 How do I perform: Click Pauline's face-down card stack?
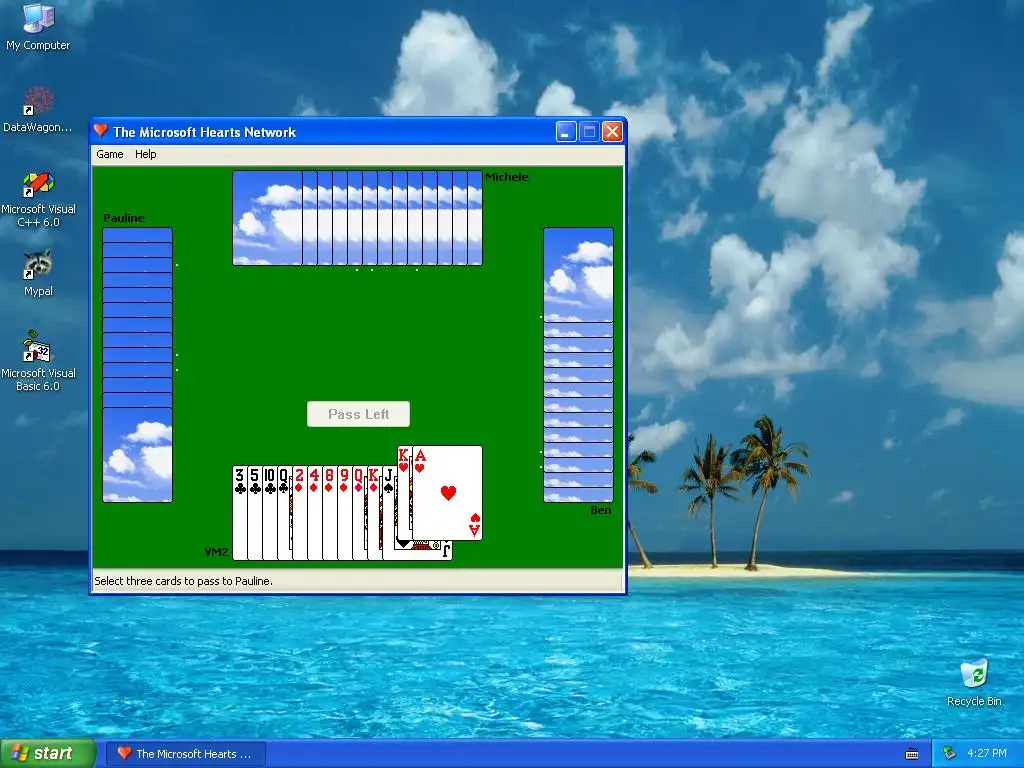[x=137, y=364]
